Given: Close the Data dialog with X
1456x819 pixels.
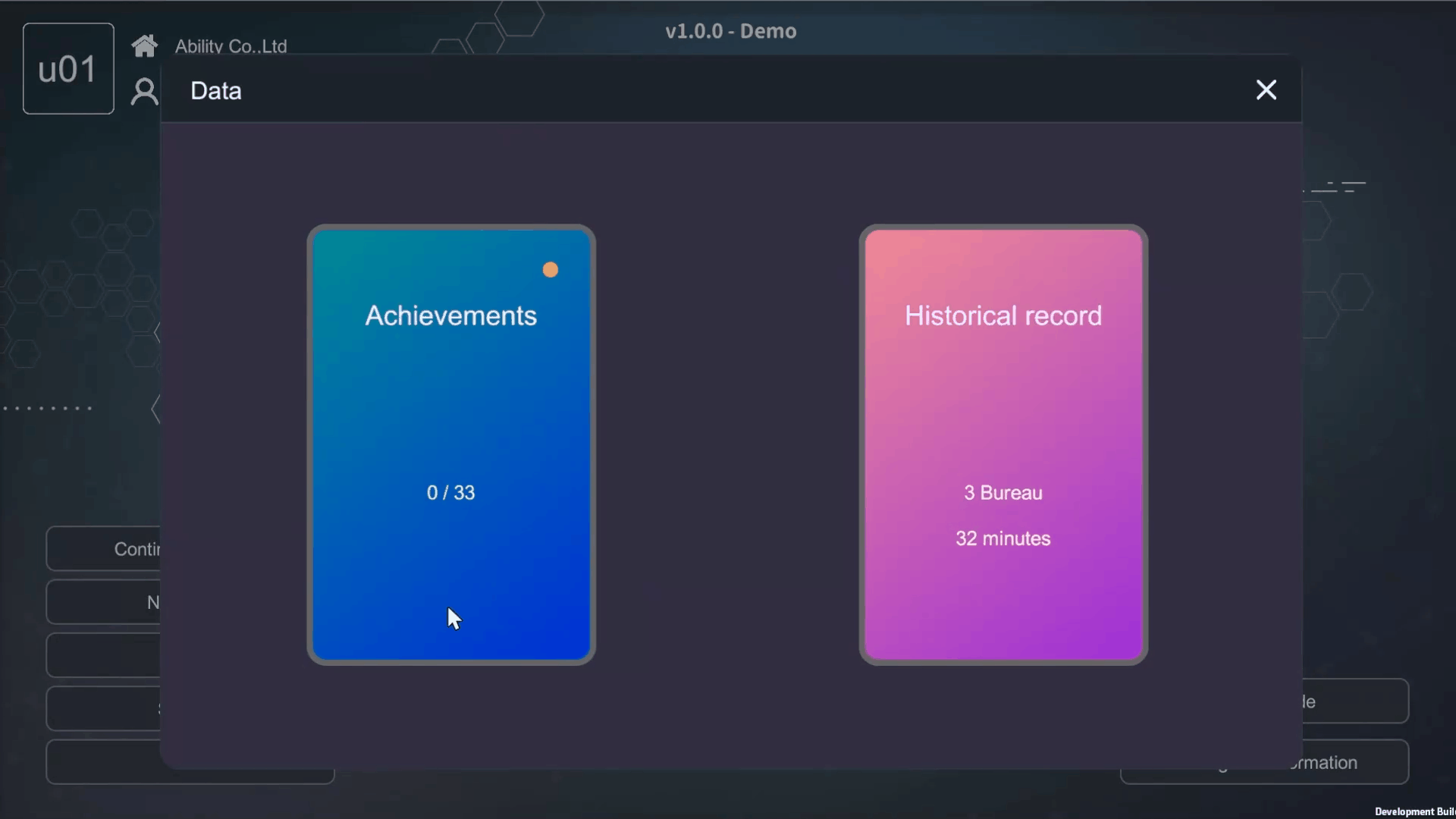Looking at the screenshot, I should 1266,90.
